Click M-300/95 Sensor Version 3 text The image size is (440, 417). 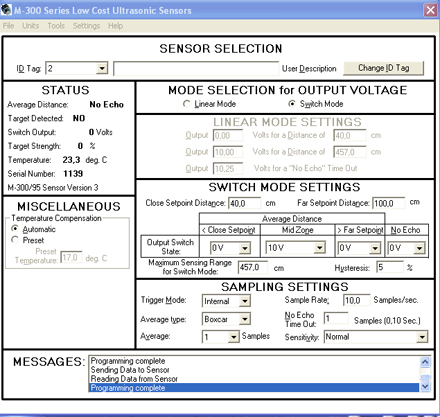(53, 188)
